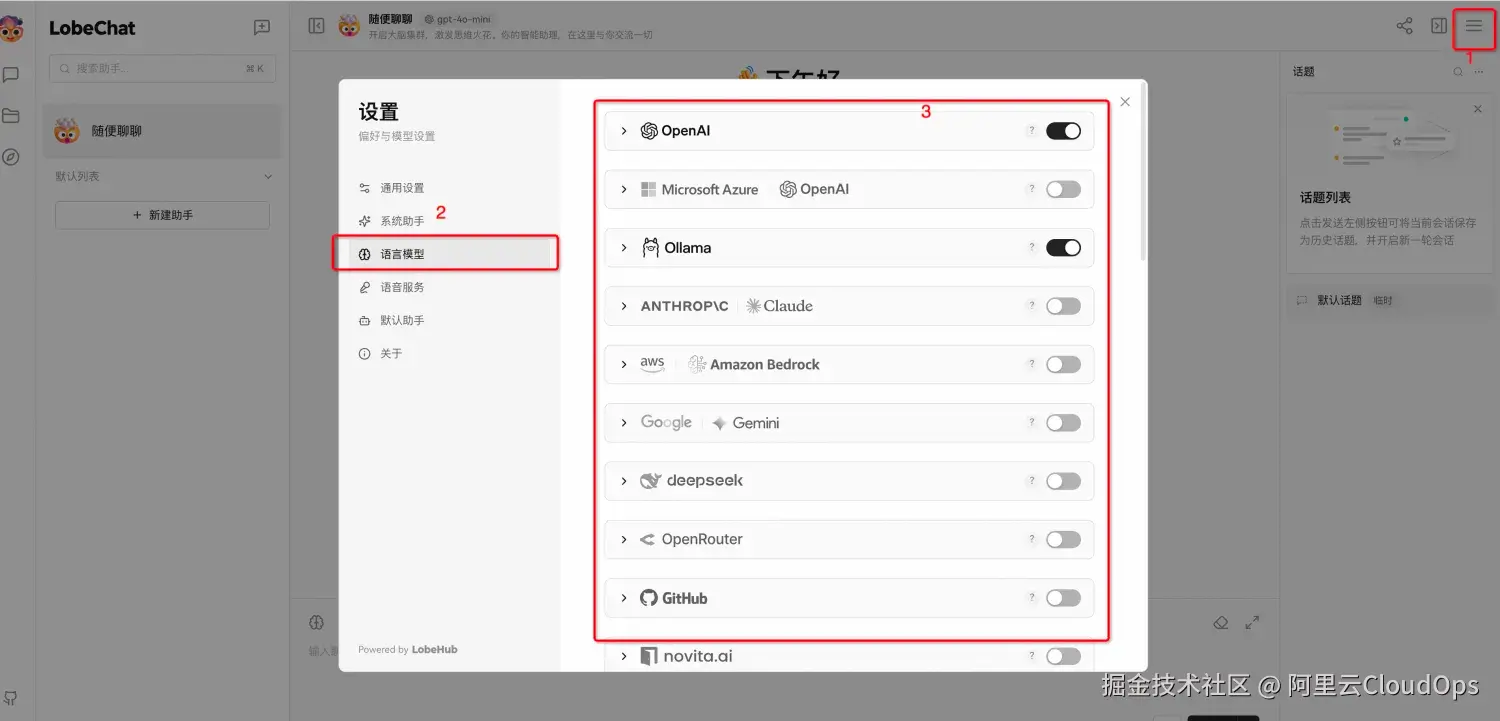The width and height of the screenshot is (1500, 721).
Task: Collapse the 默认列表 group chevron
Action: 267,177
